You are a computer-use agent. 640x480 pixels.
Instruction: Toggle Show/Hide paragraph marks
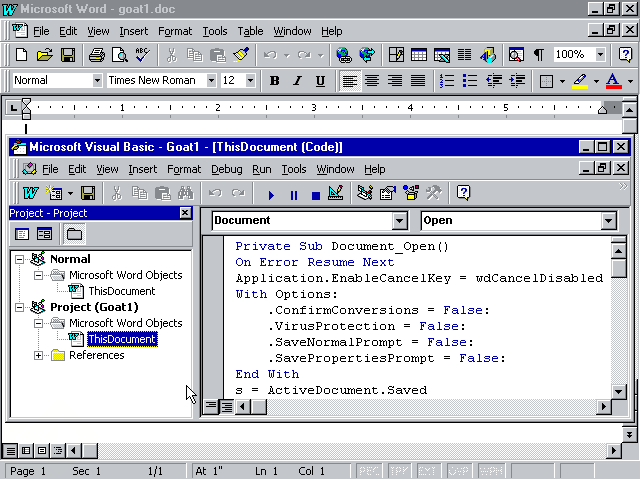point(539,55)
